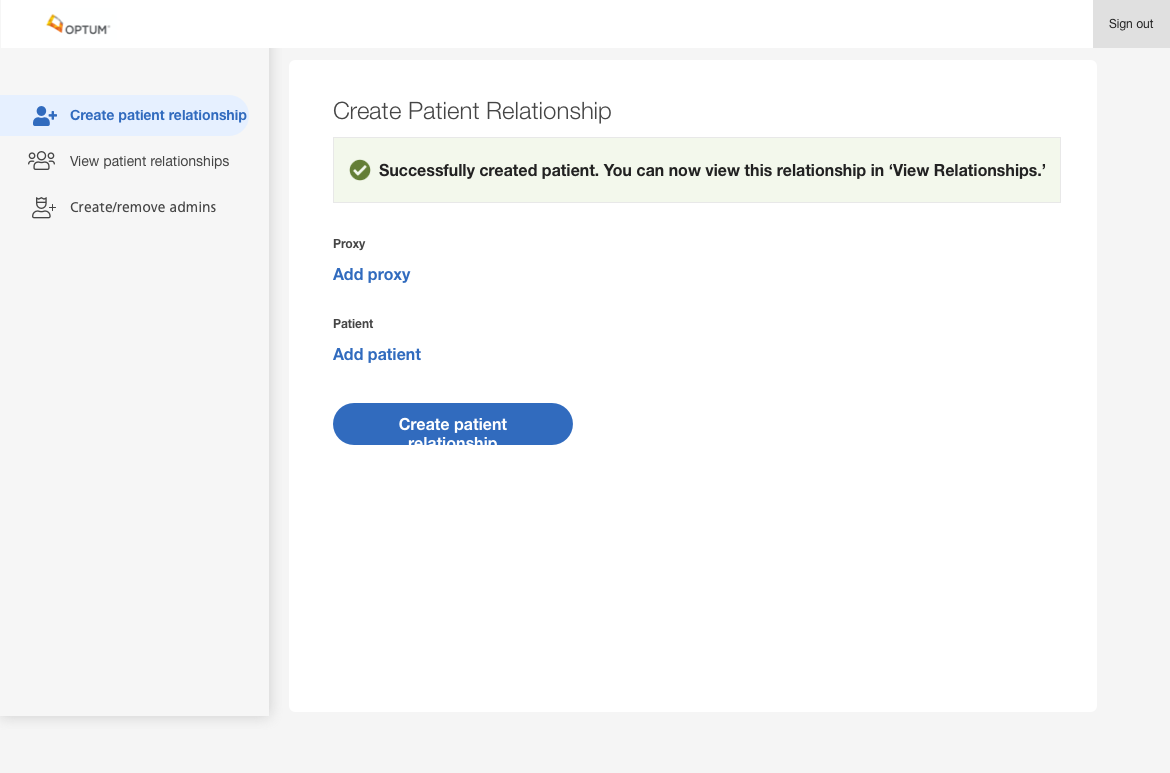Click the 'View Relationships.' text in the banner
Image resolution: width=1170 pixels, height=773 pixels.
(968, 171)
